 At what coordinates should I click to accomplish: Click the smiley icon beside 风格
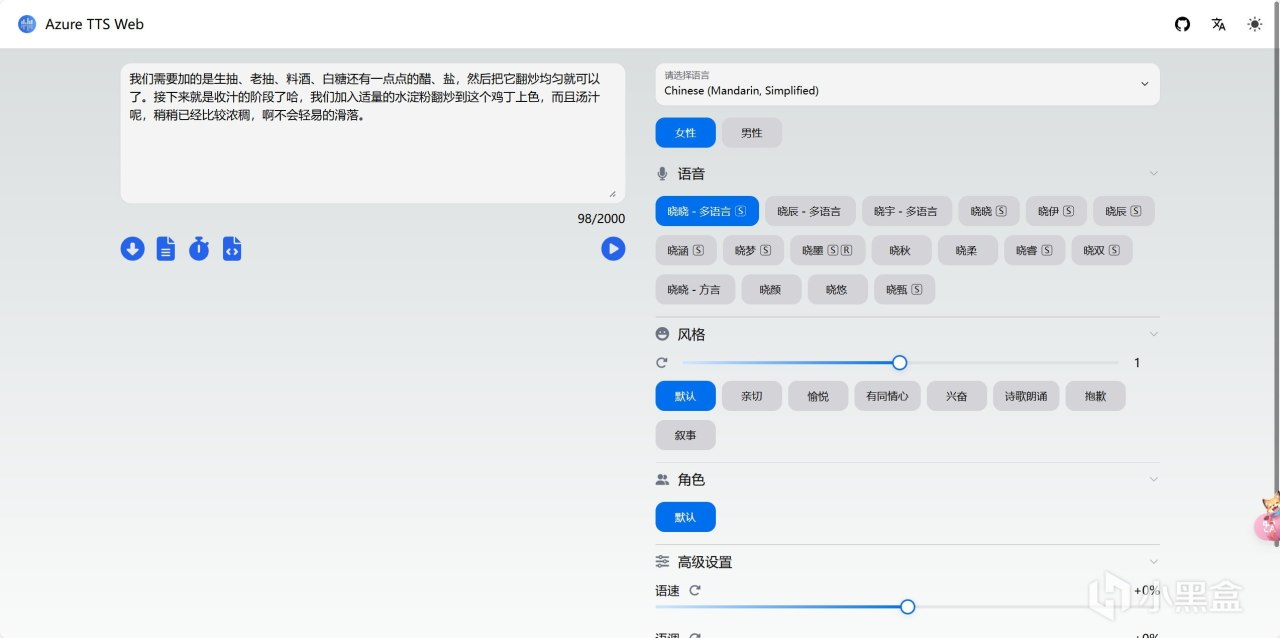coord(662,334)
